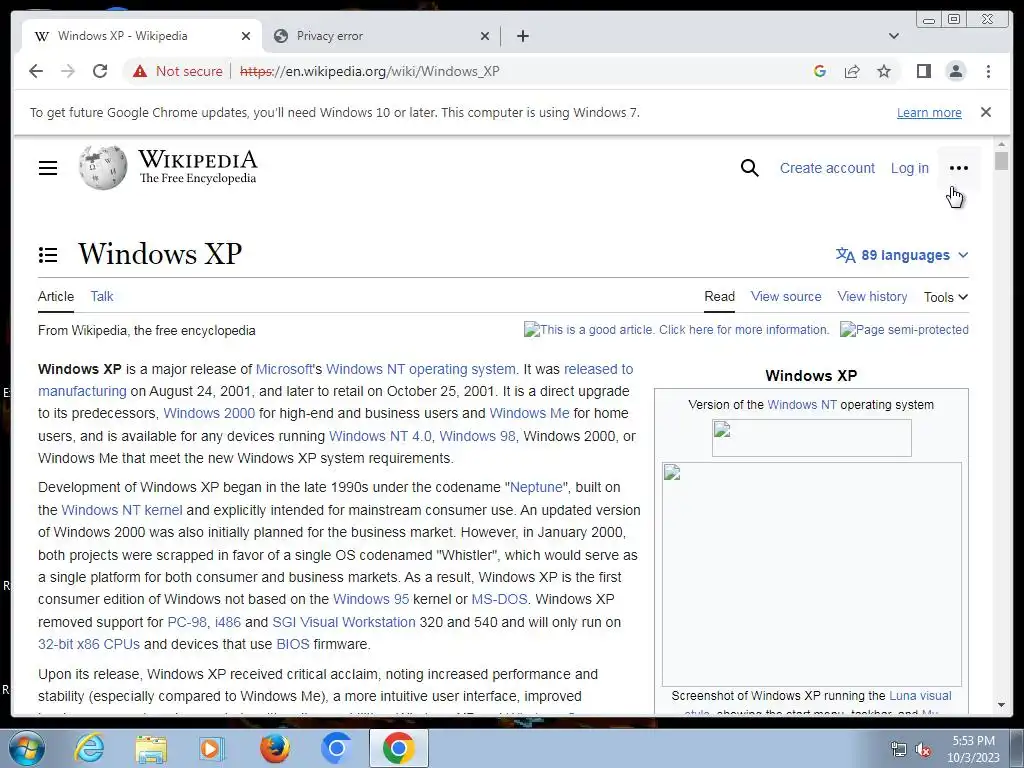Open Windows Explorer folder on taskbar
Viewport: 1024px width, 768px height.
(151, 748)
